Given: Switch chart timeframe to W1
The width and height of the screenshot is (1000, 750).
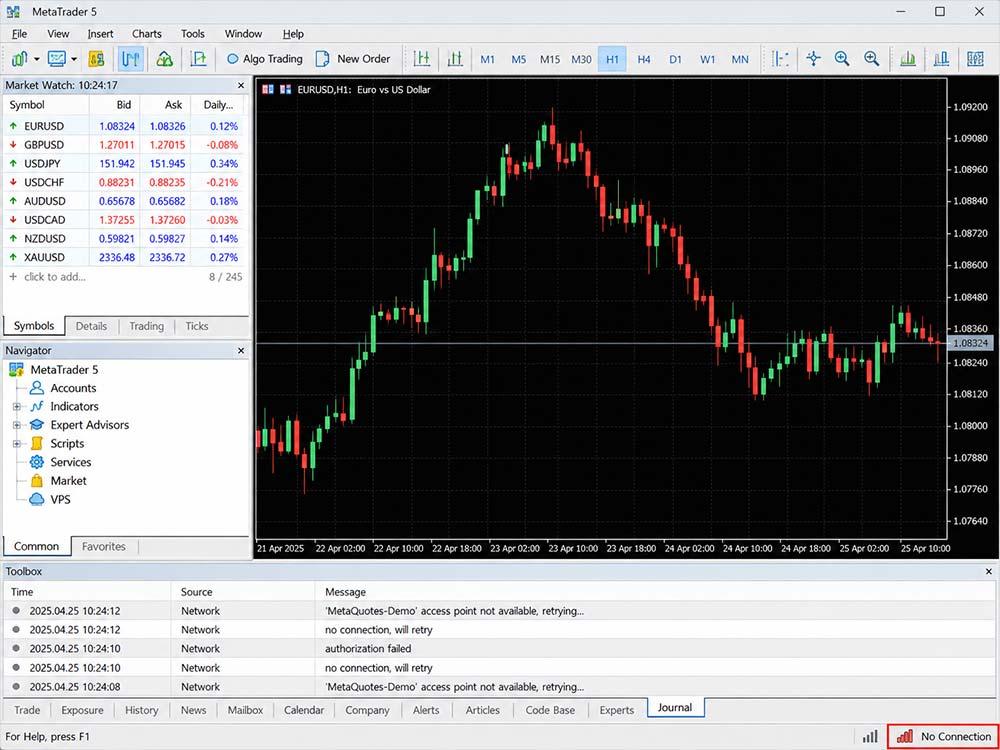Looking at the screenshot, I should click(x=707, y=59).
